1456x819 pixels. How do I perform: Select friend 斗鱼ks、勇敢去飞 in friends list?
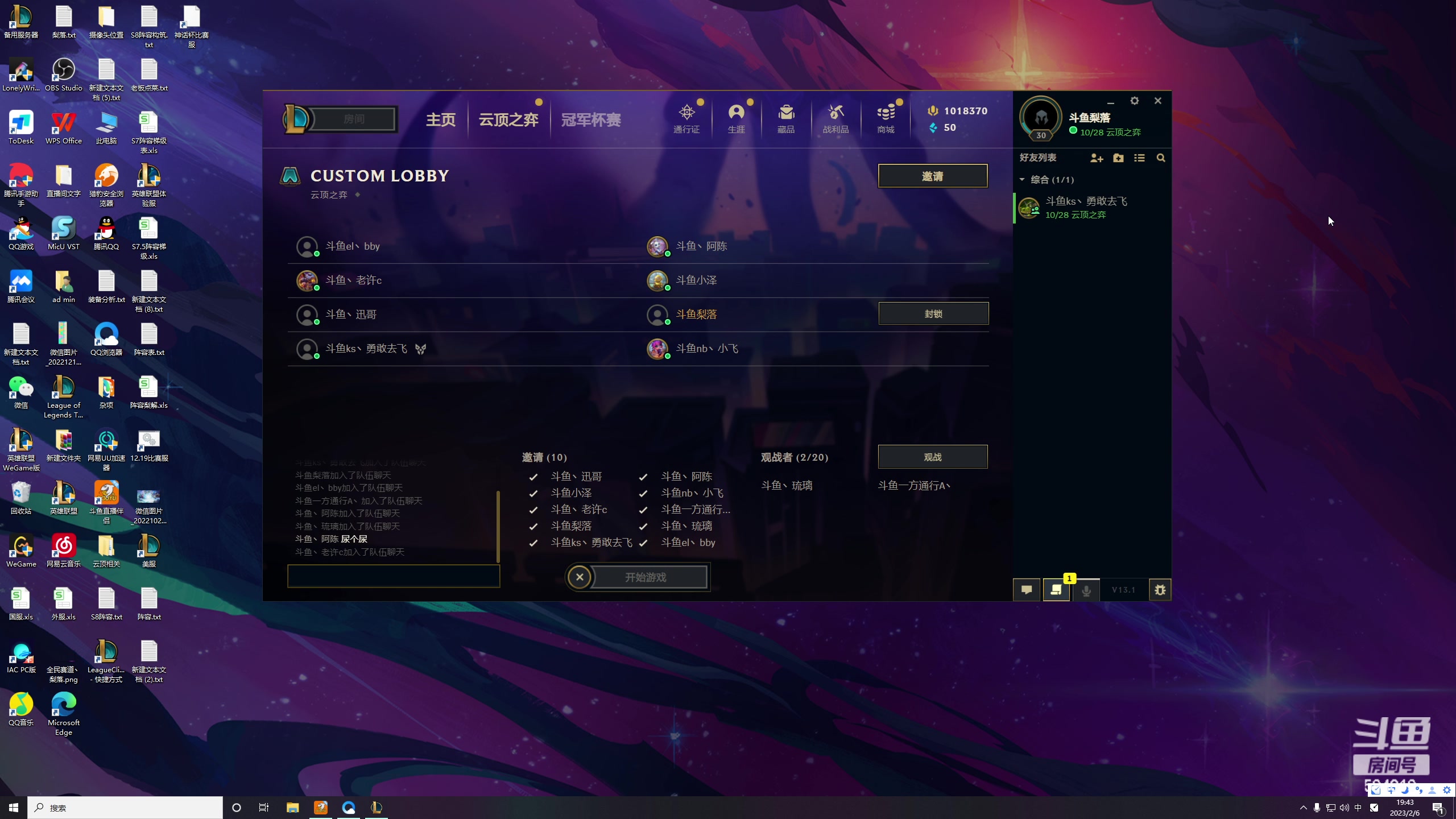point(1092,208)
